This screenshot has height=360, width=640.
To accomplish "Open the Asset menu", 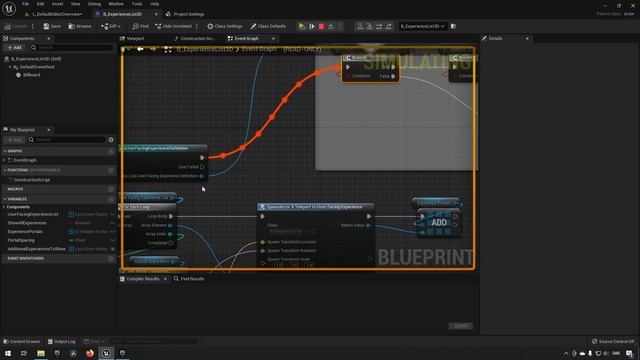I will (x=57, y=4).
